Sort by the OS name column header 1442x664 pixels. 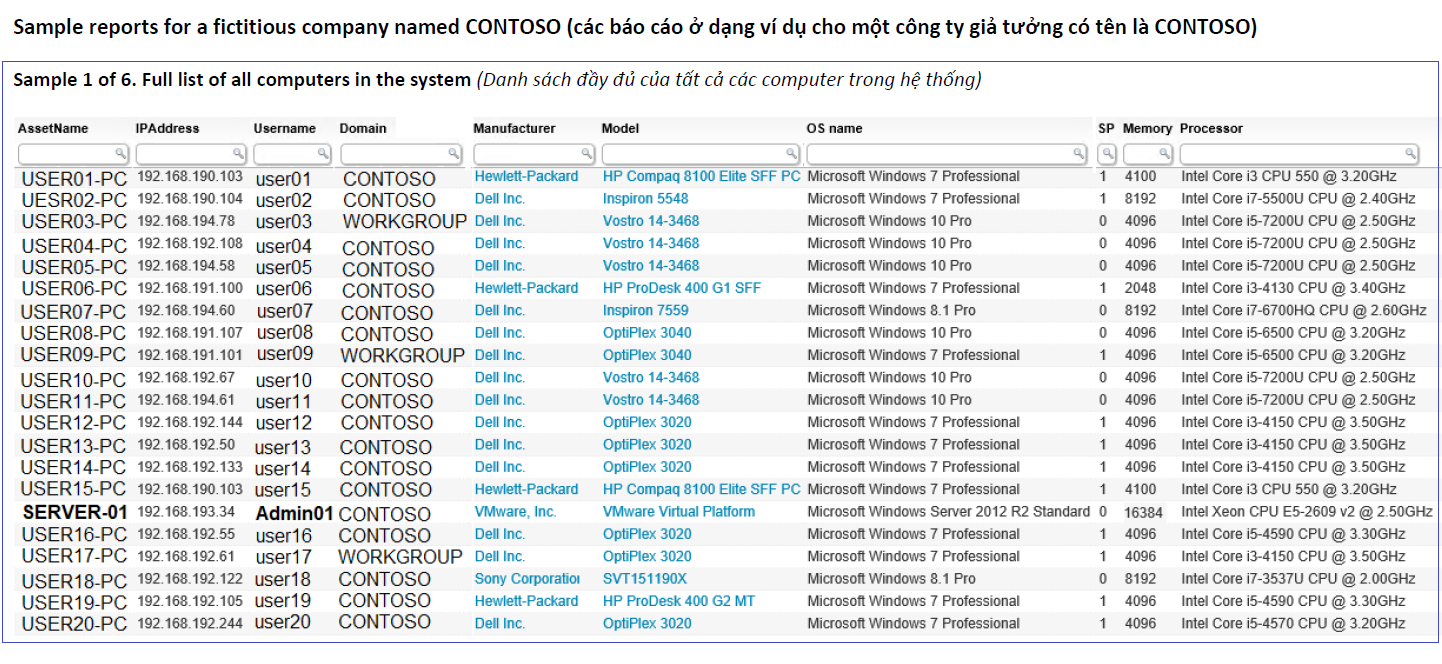[x=834, y=128]
